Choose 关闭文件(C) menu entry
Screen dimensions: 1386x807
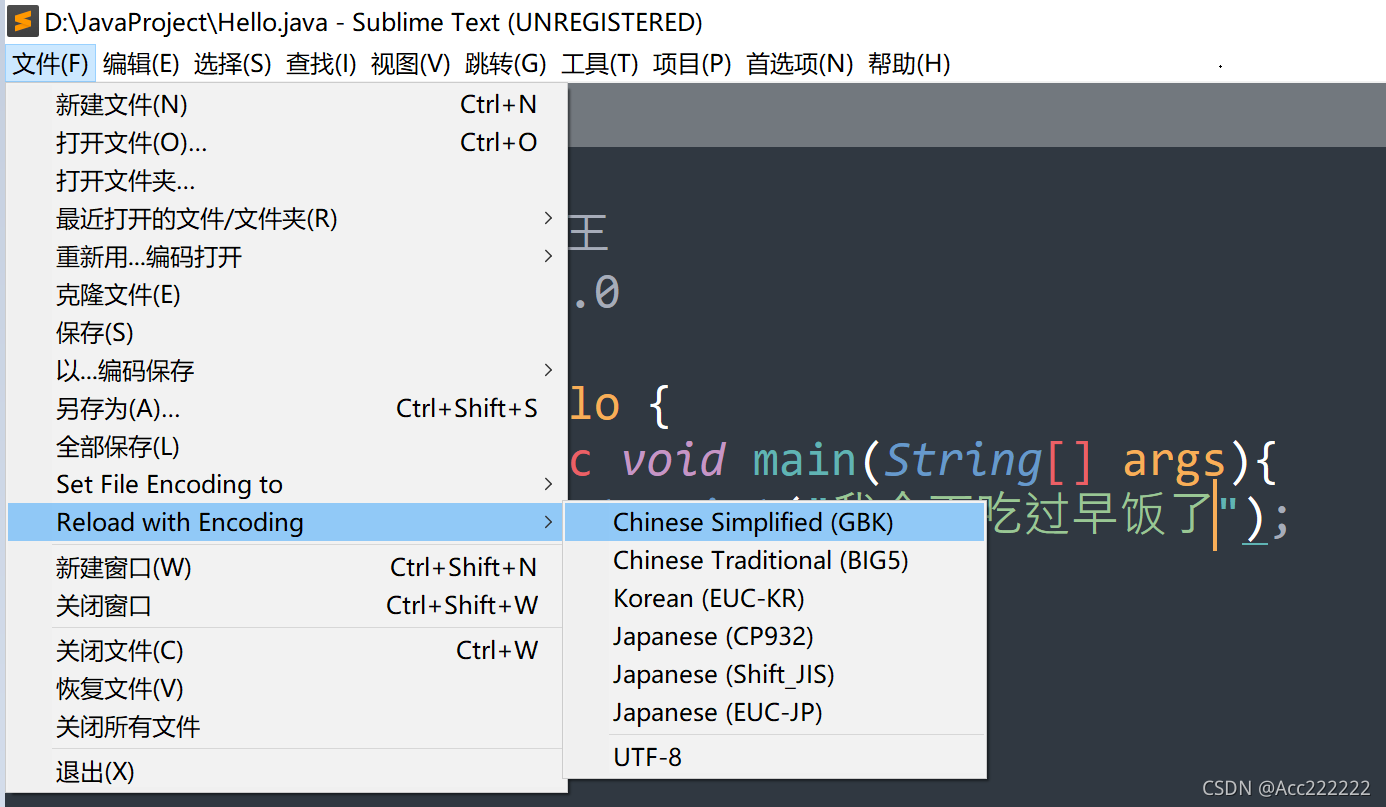(x=286, y=651)
